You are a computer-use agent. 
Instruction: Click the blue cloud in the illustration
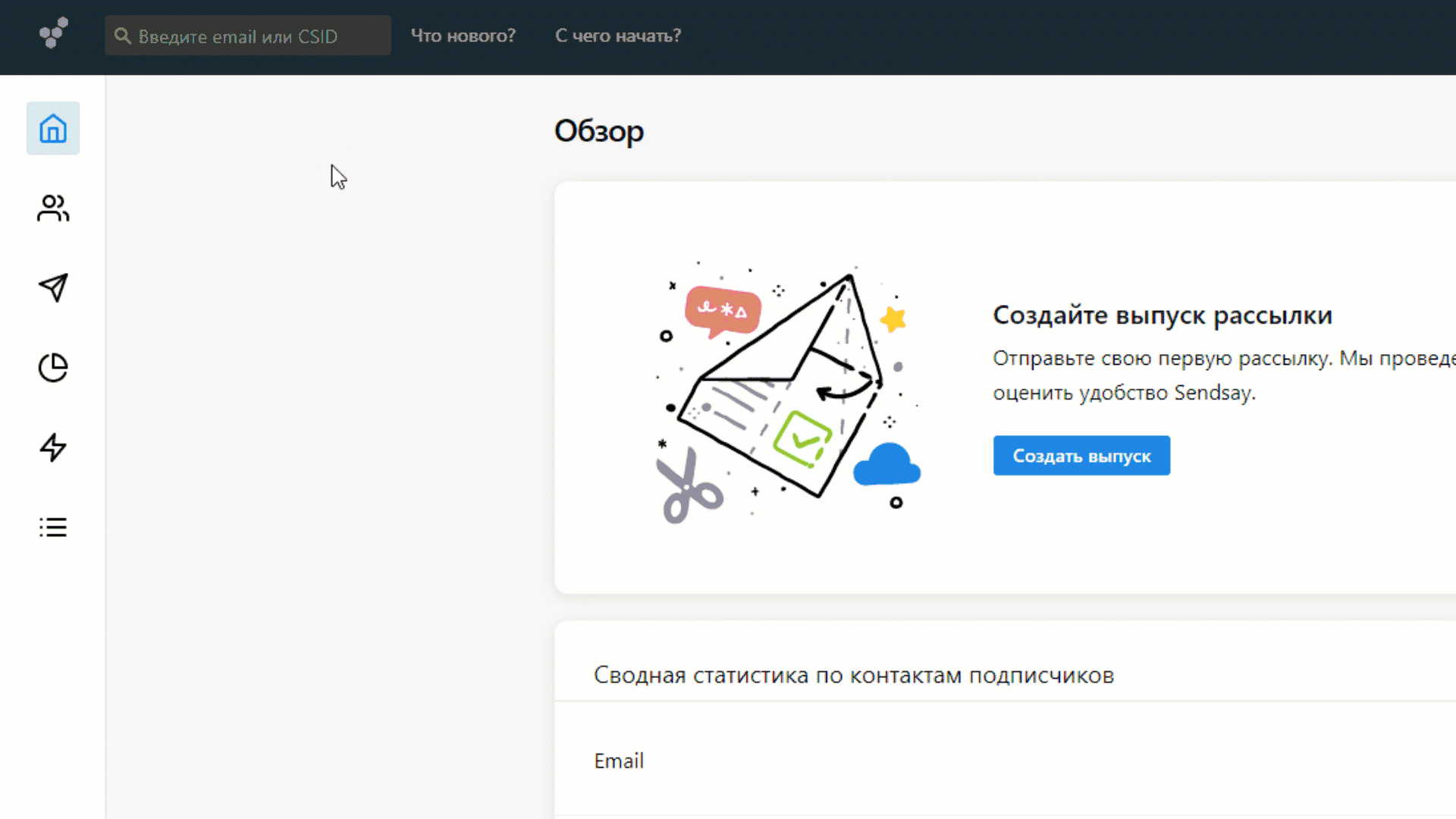(x=886, y=465)
